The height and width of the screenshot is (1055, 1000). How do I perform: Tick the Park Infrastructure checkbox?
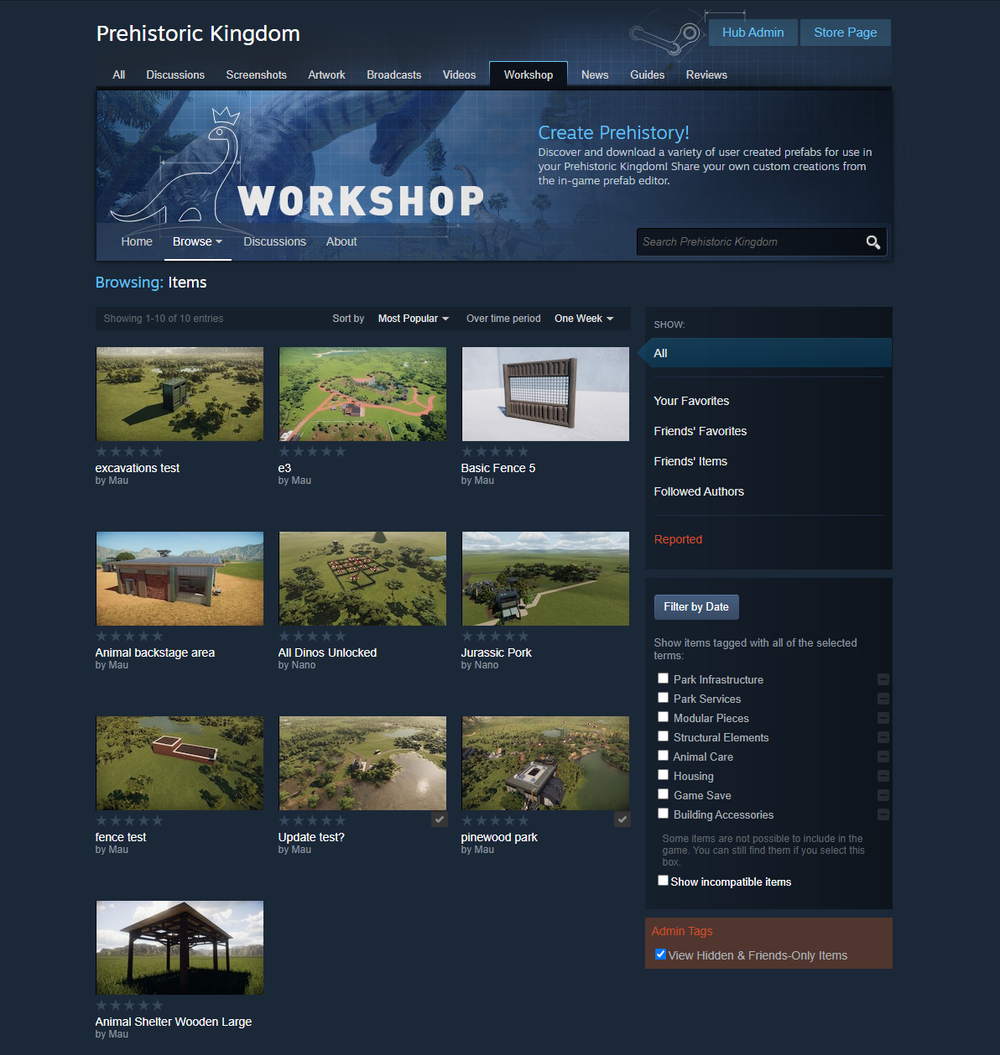(663, 678)
